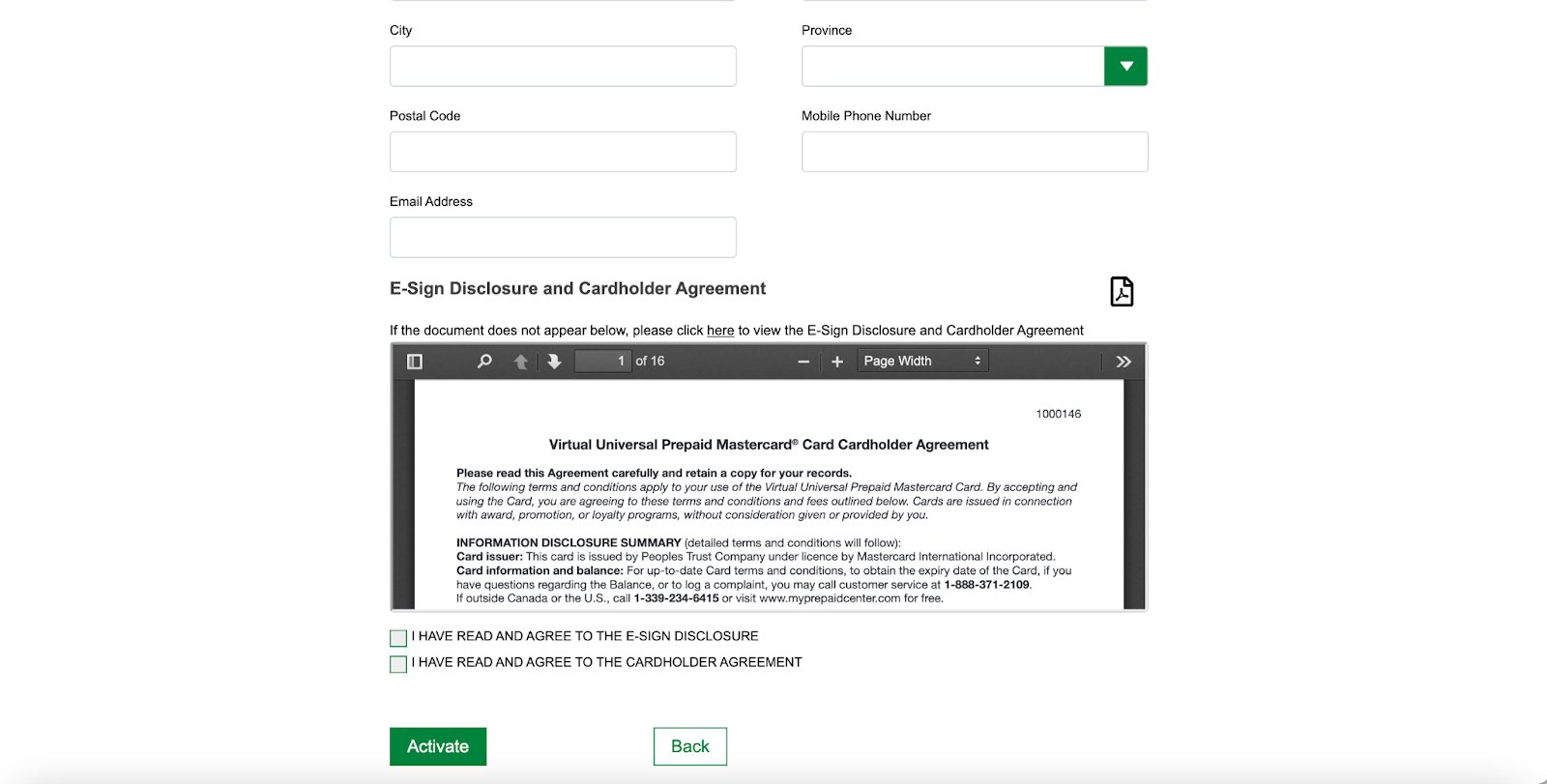Focus the Mobile Phone Number field
The image size is (1547, 784).
click(975, 152)
